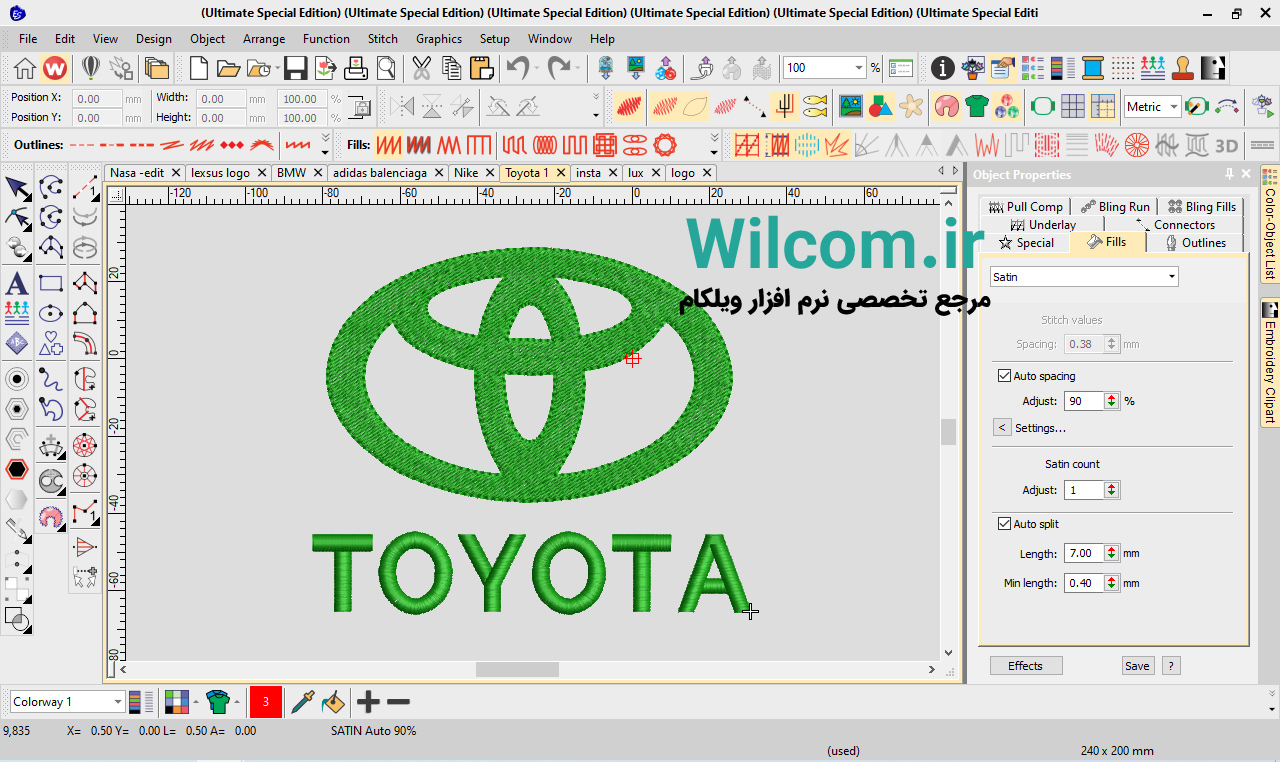
Task: Click the green T-shirt product icon
Action: click(977, 105)
